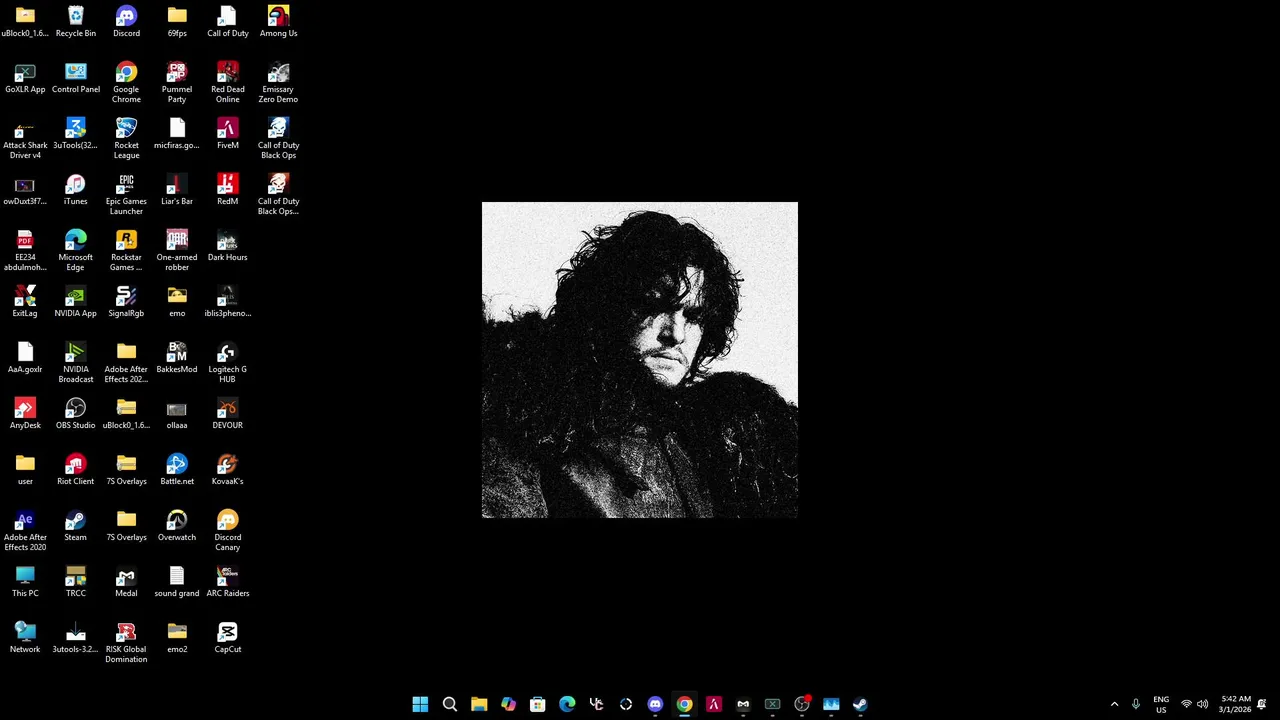Screen dimensions: 1280x720
Task: Select the Rocket League desktop icon
Action: [126, 139]
